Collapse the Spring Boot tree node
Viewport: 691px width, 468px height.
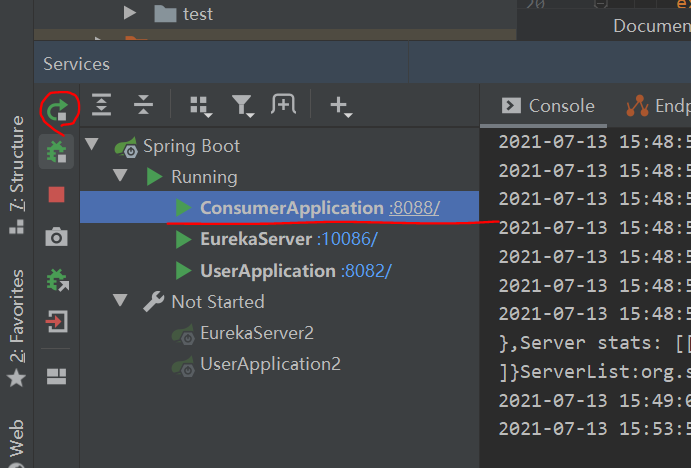point(92,144)
